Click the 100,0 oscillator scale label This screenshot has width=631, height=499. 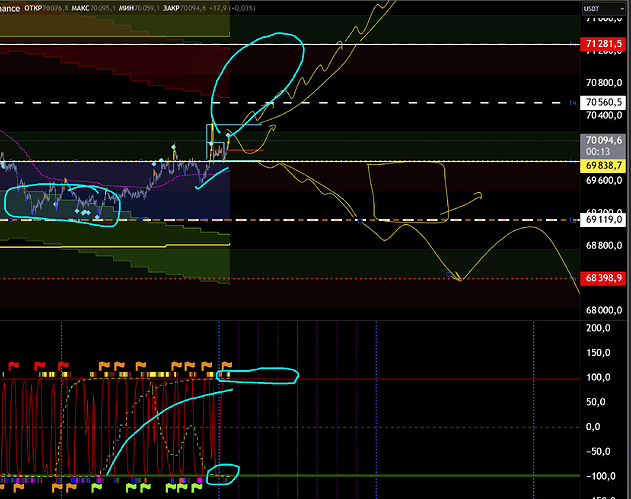[600, 378]
